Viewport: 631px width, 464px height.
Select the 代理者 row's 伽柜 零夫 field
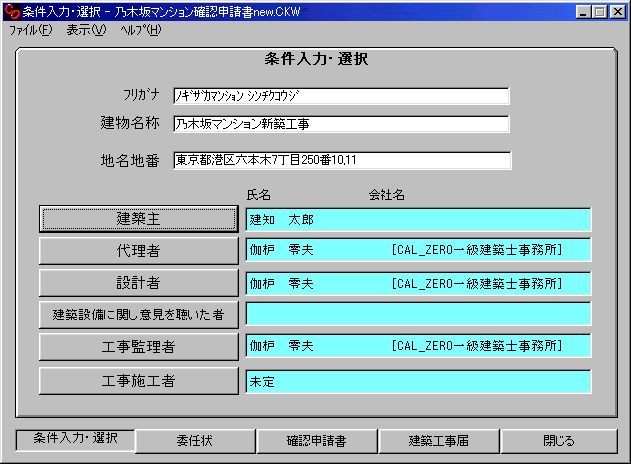418,250
